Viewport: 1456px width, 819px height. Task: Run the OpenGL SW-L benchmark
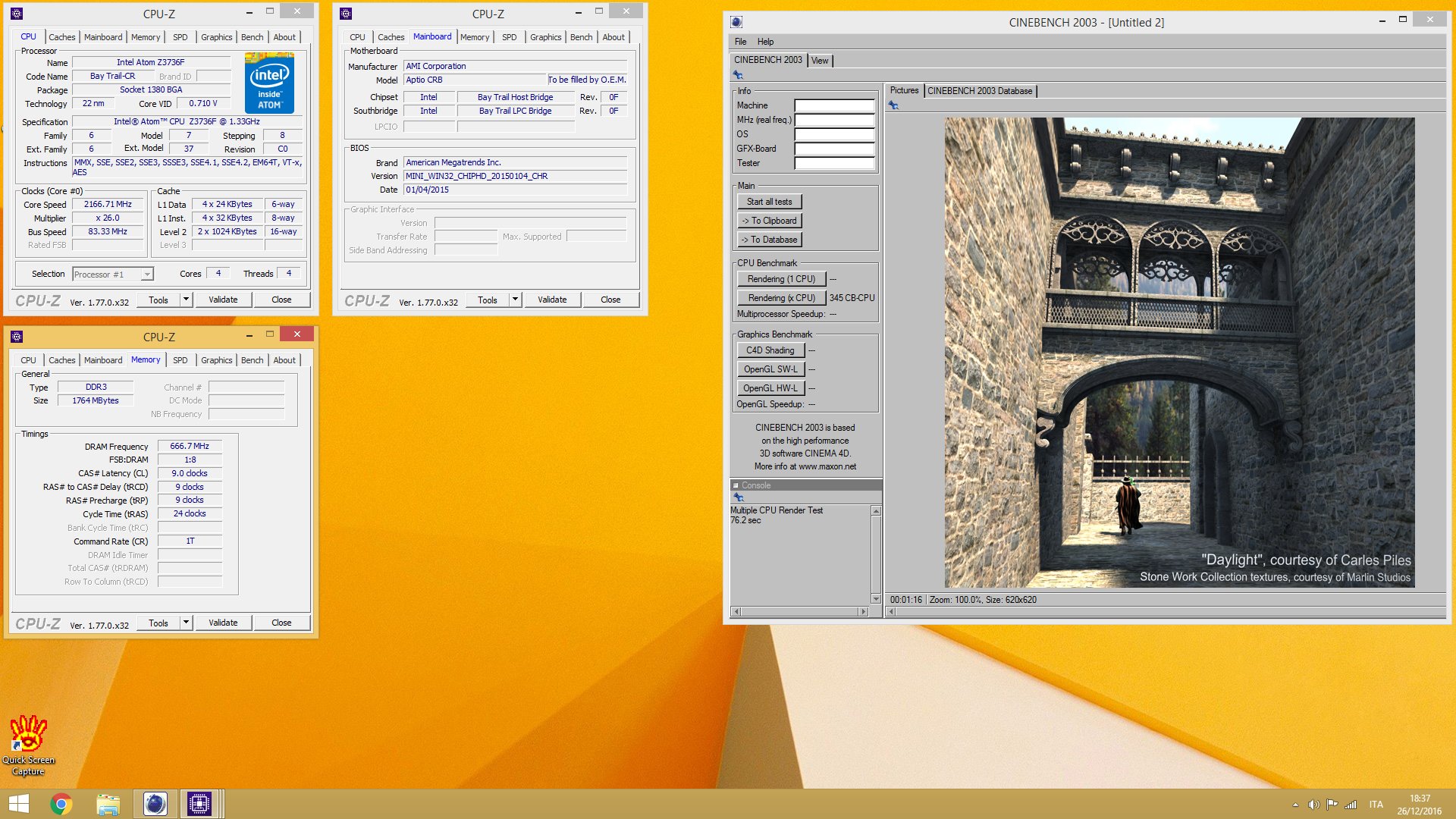[x=770, y=369]
